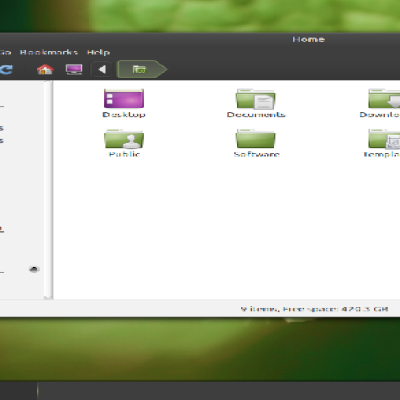Click the blue Reload toolbar icon
The width and height of the screenshot is (400, 400).
click(6, 69)
